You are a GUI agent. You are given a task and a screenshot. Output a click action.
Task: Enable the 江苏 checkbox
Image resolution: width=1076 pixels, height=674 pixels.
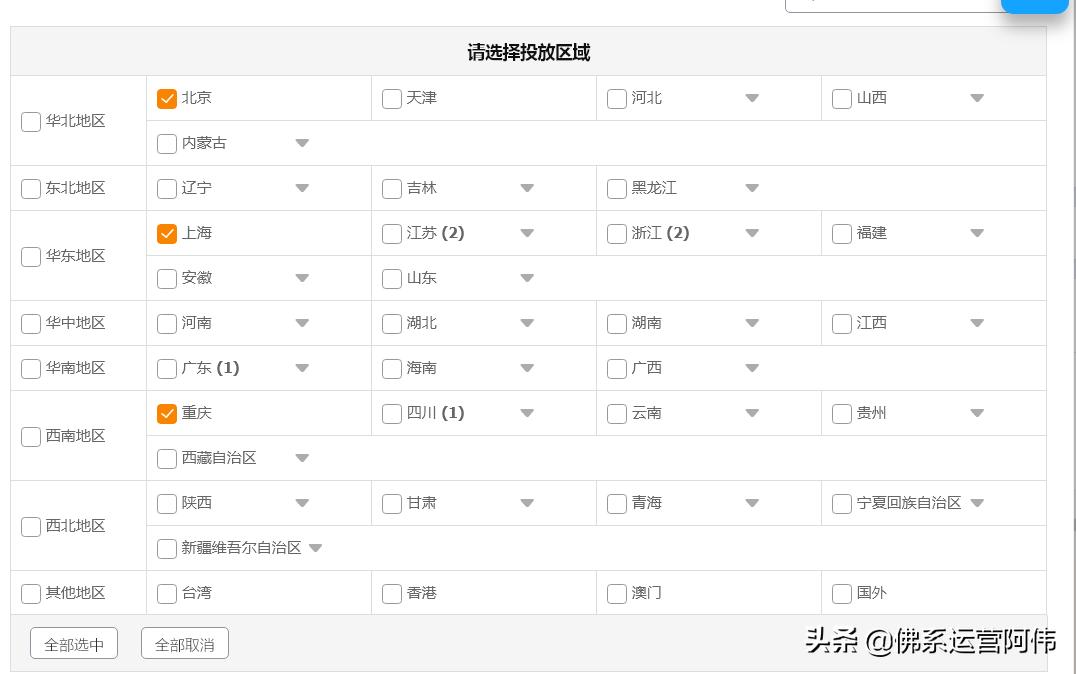[392, 233]
